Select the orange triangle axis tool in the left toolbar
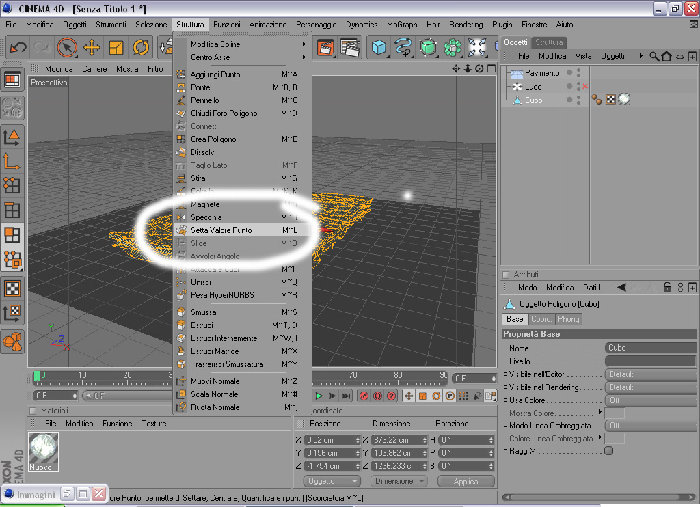Image resolution: width=700 pixels, height=507 pixels. (12, 137)
